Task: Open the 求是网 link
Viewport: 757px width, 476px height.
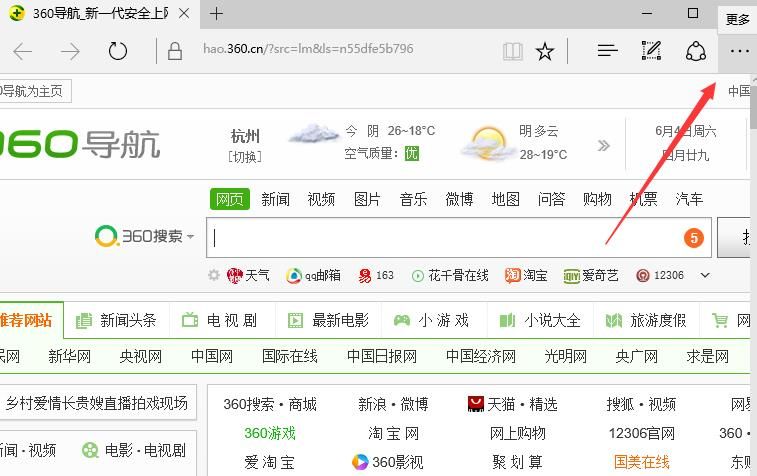Action: click(x=707, y=356)
